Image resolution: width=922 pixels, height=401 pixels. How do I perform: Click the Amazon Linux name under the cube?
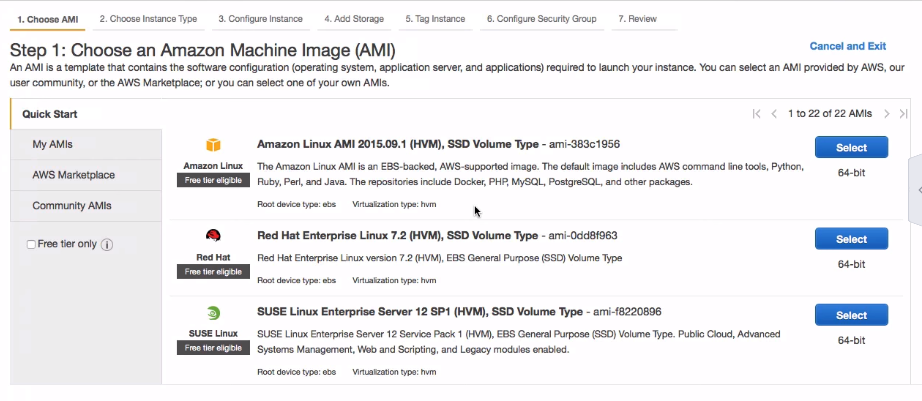213,166
